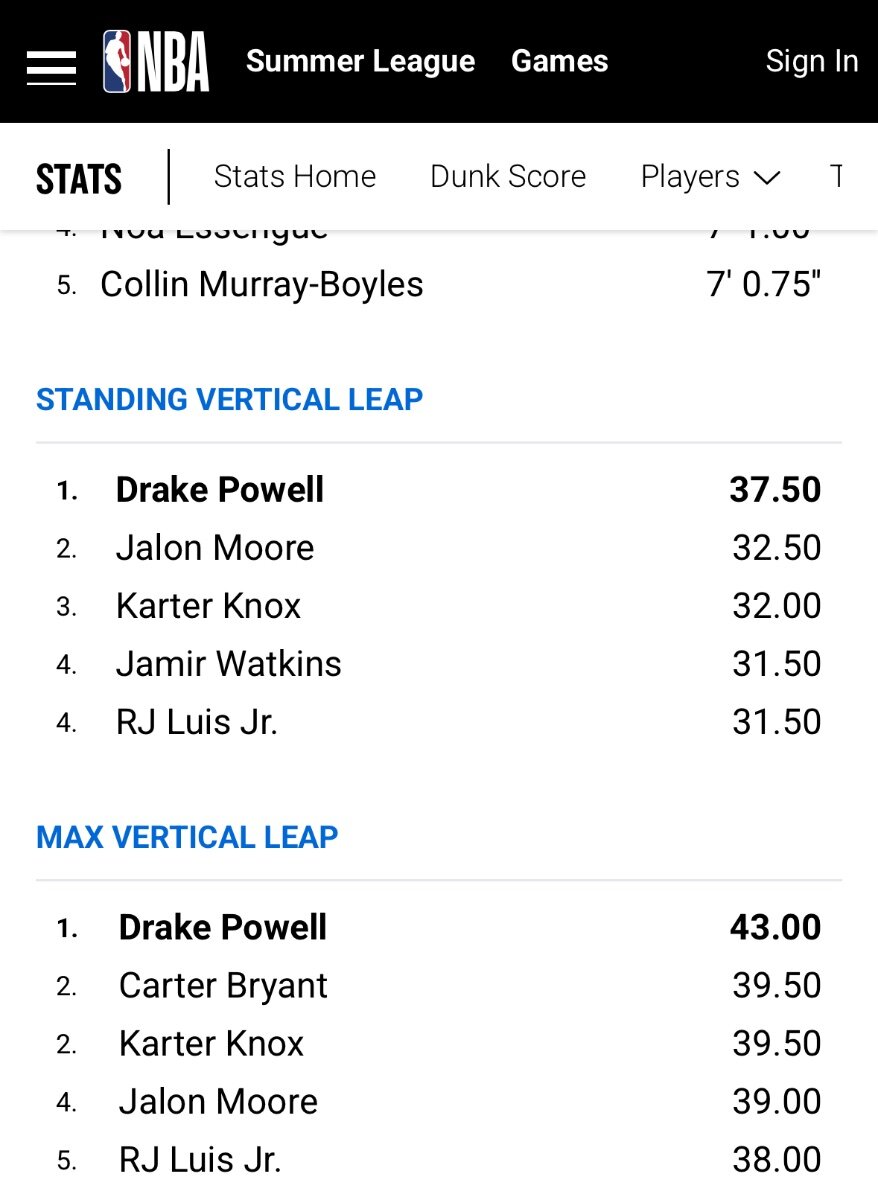Screen dimensions: 878x1200
Task: Click the chevron next to Players
Action: tap(766, 179)
